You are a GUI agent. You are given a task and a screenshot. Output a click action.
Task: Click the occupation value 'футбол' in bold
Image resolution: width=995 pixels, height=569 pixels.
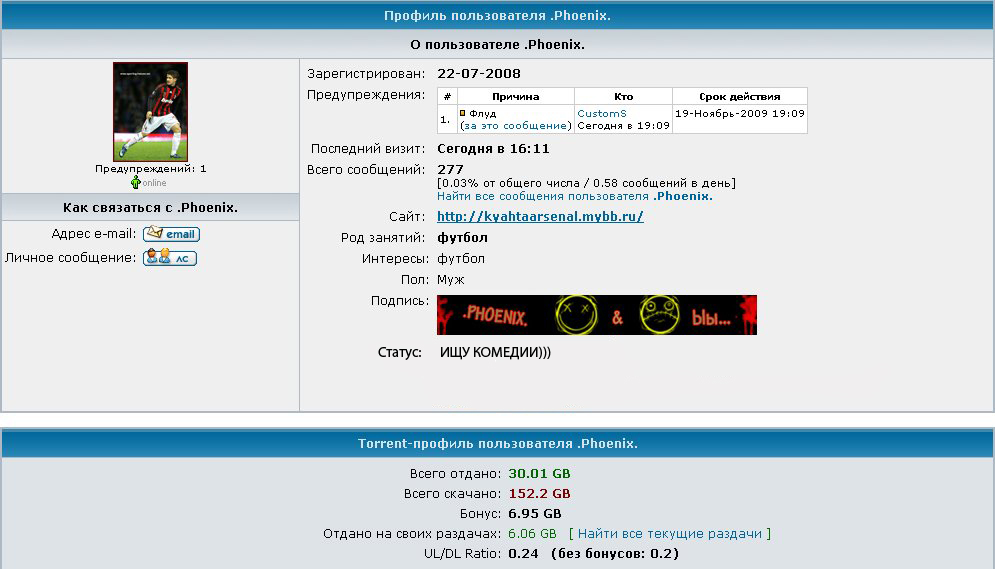click(463, 237)
